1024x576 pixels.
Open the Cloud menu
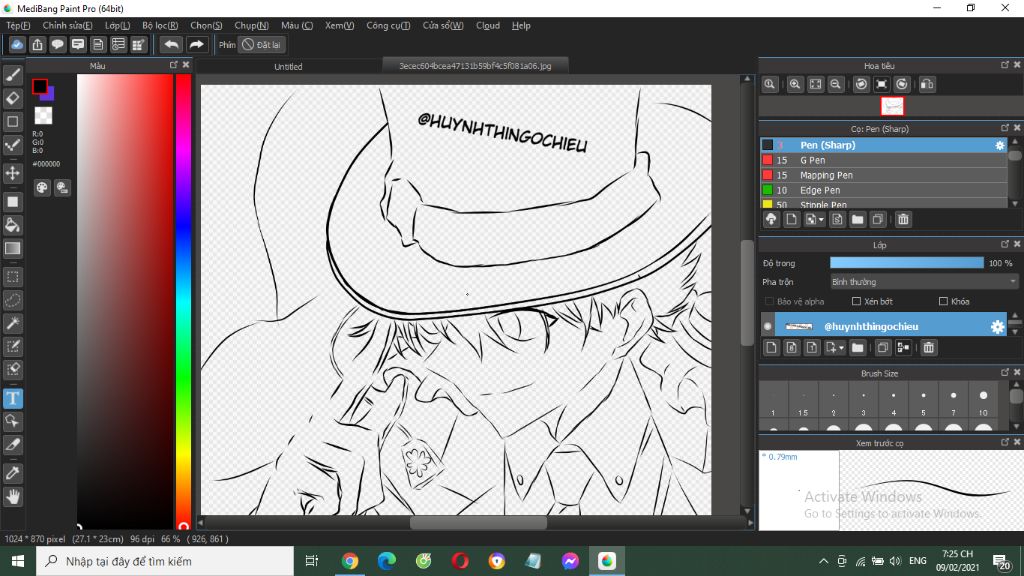488,25
